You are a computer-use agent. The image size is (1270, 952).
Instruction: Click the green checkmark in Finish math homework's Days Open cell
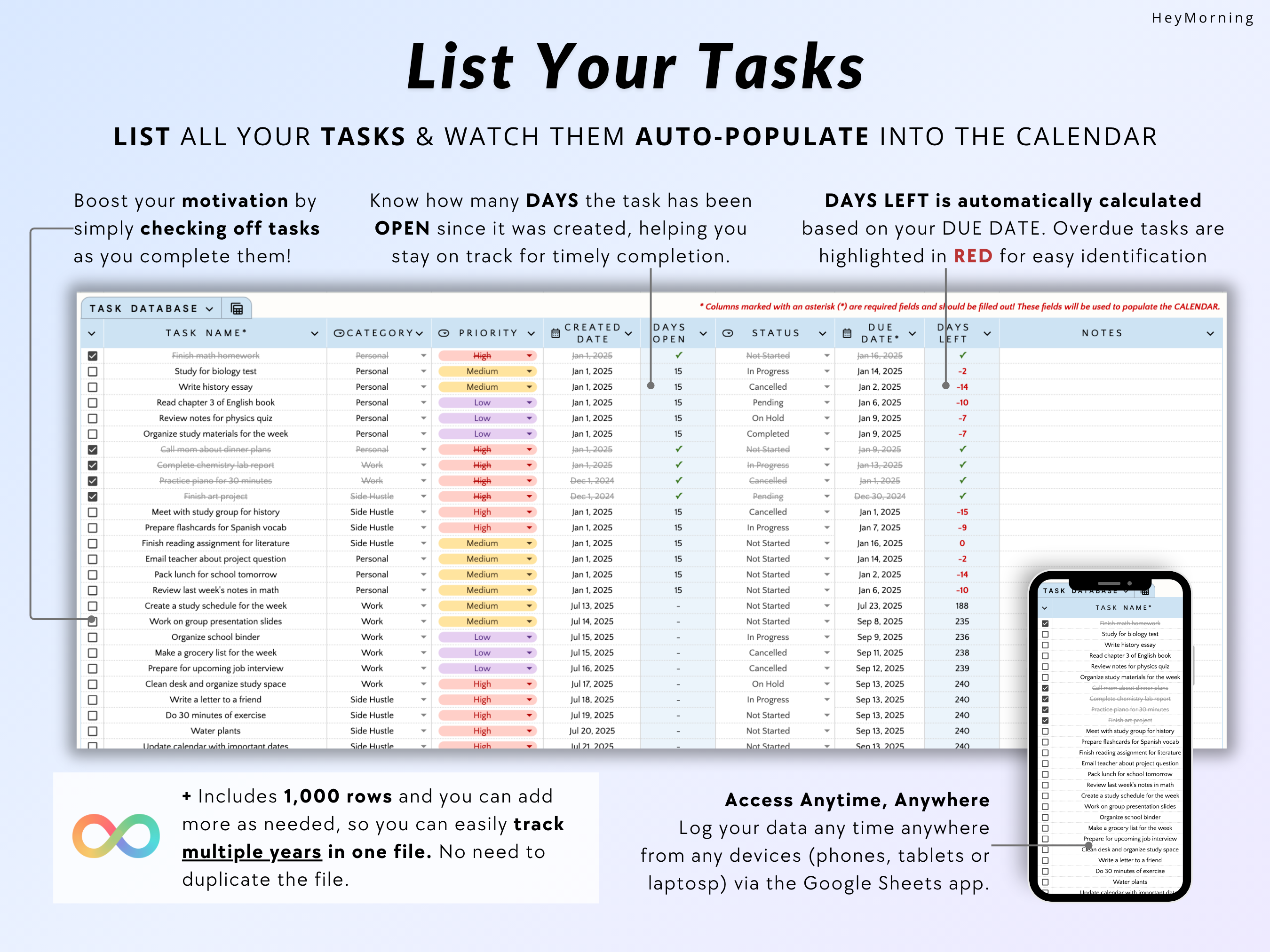pos(678,355)
